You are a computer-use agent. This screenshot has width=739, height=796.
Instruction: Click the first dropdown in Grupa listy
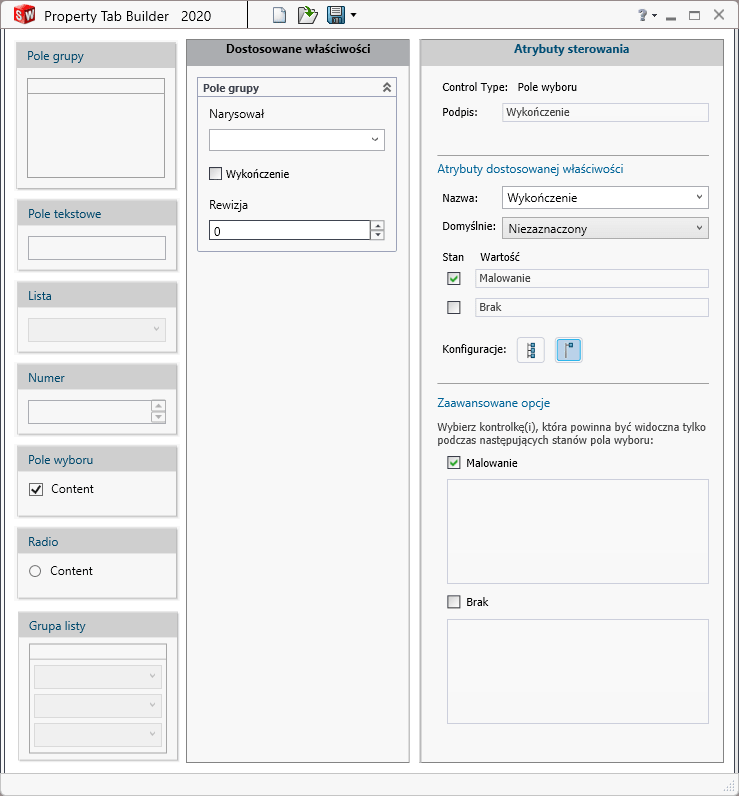point(98,676)
